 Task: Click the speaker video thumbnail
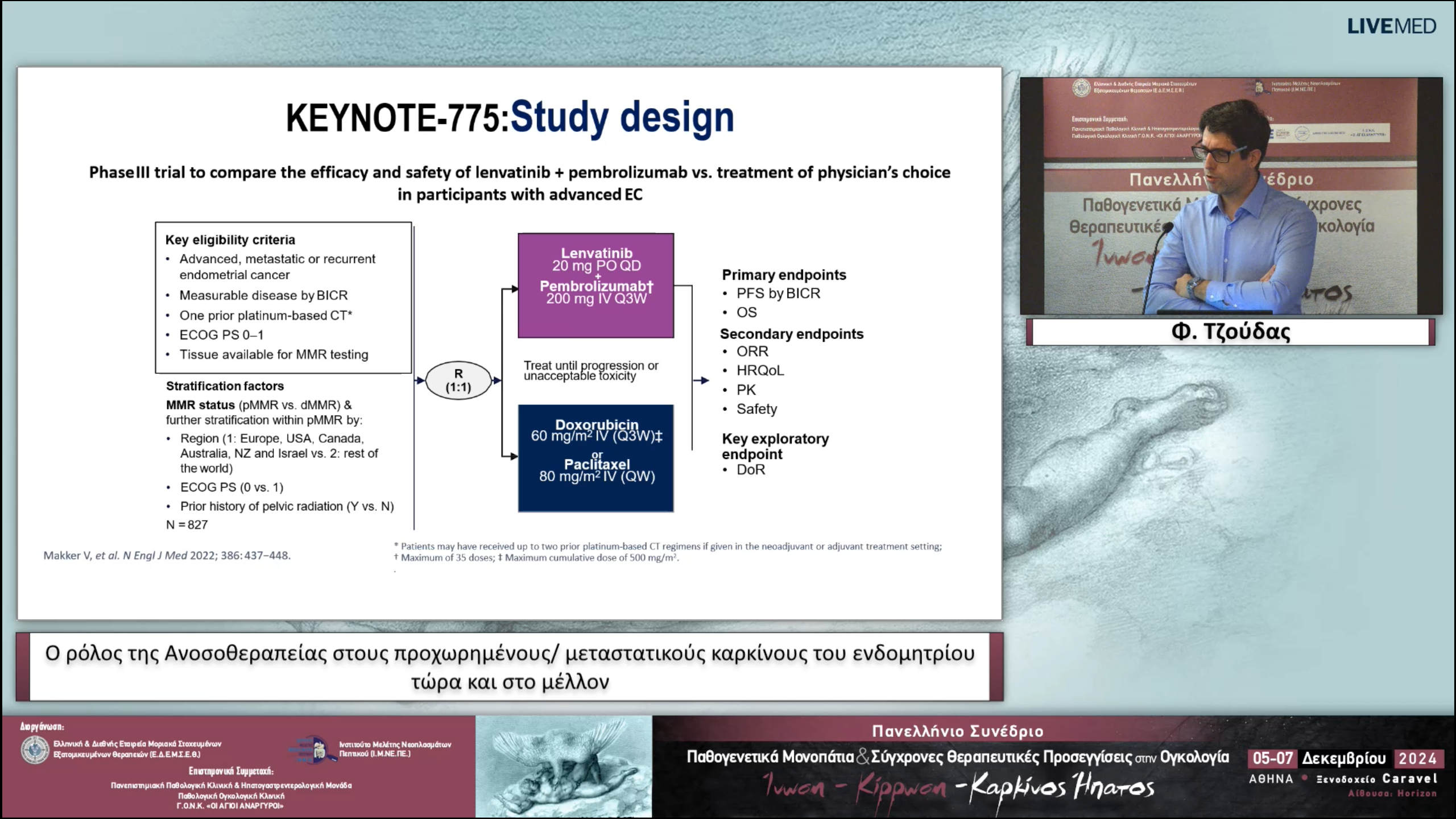coord(1231,196)
